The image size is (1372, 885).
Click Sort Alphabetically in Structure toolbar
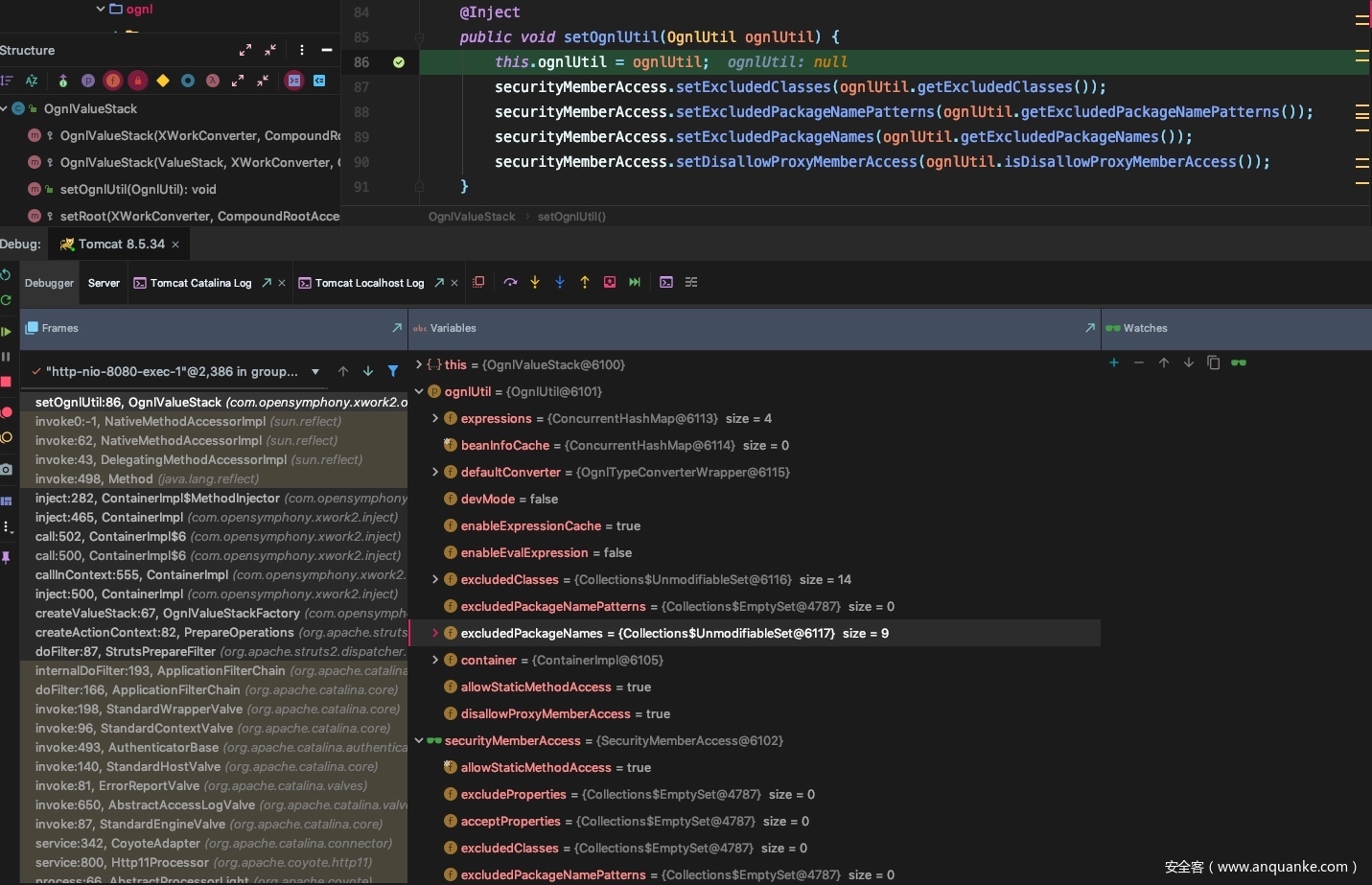32,81
